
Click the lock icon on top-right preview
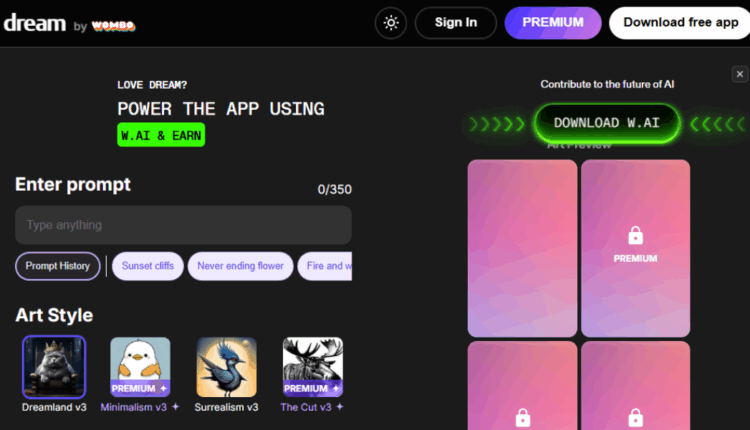pos(635,235)
